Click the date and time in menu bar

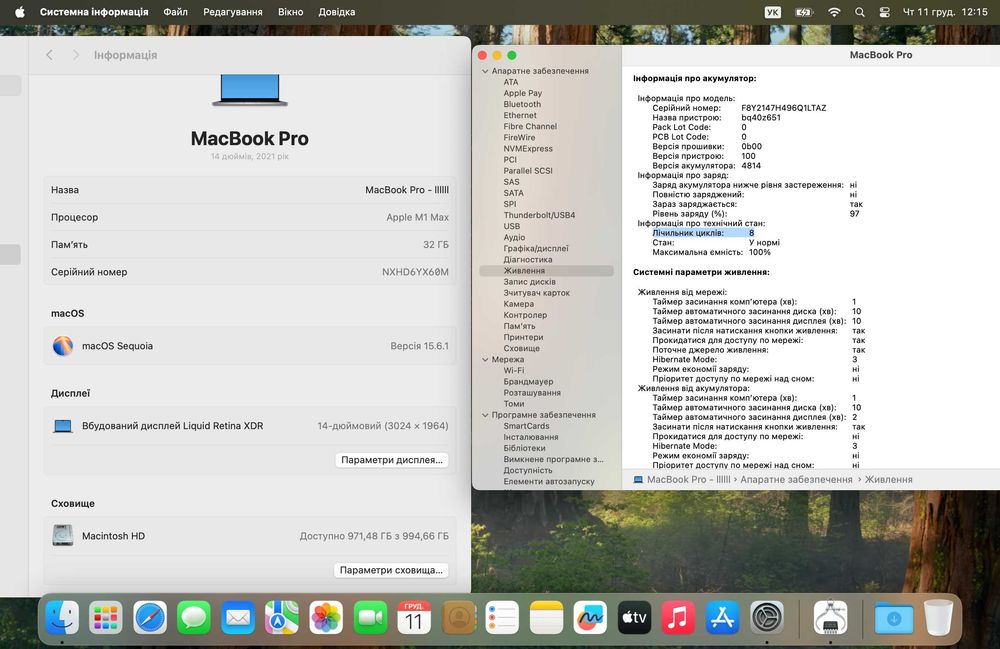(x=945, y=12)
